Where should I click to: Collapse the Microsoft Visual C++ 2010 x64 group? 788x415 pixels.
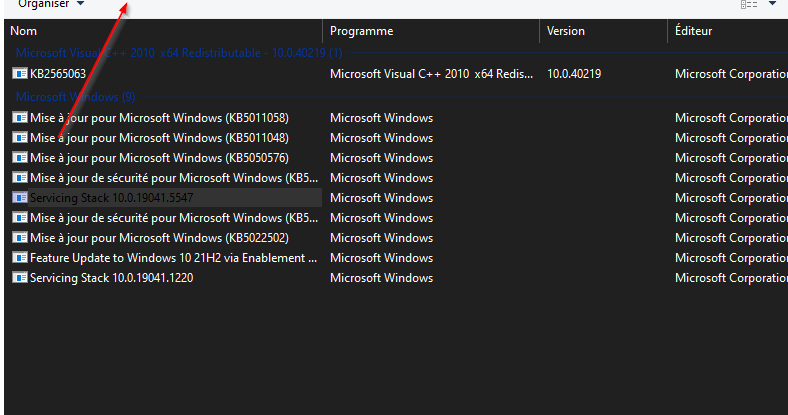(179, 53)
